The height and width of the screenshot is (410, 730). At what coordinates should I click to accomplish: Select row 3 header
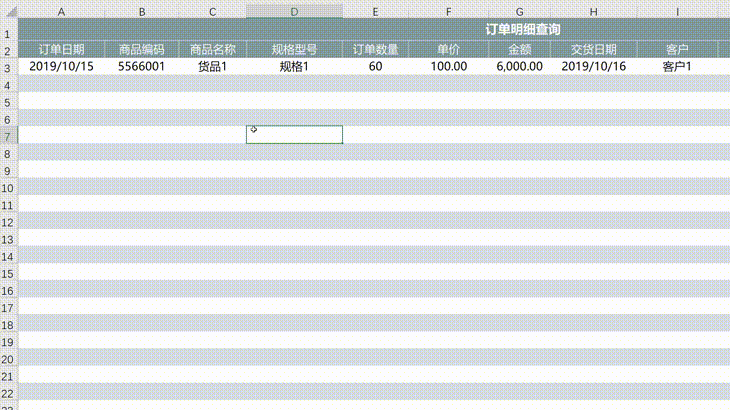(x=8, y=67)
